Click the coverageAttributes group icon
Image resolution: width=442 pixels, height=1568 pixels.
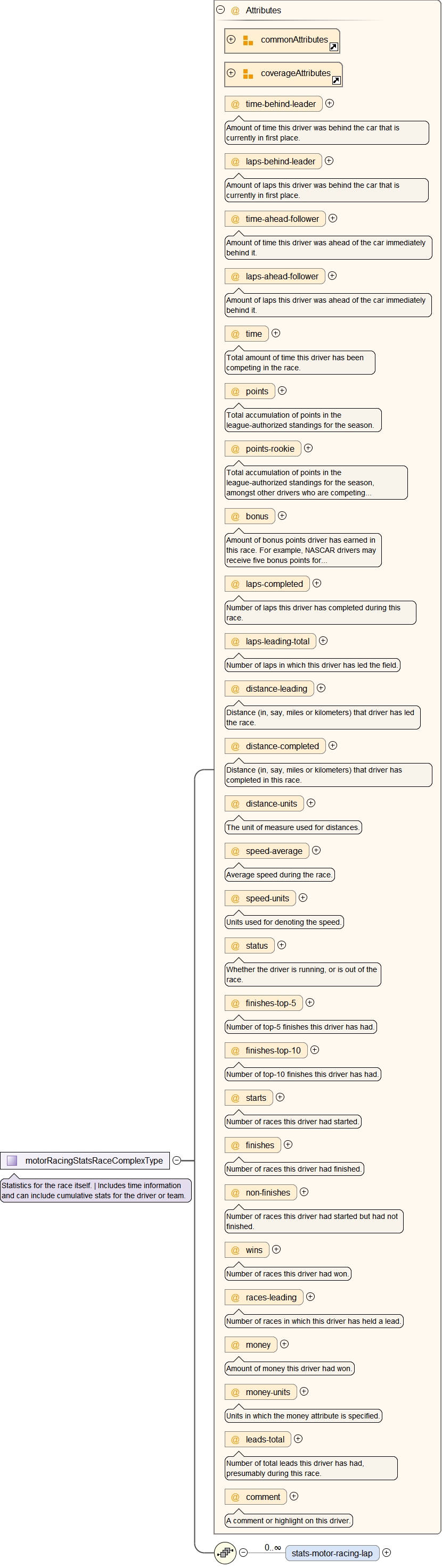click(x=248, y=73)
